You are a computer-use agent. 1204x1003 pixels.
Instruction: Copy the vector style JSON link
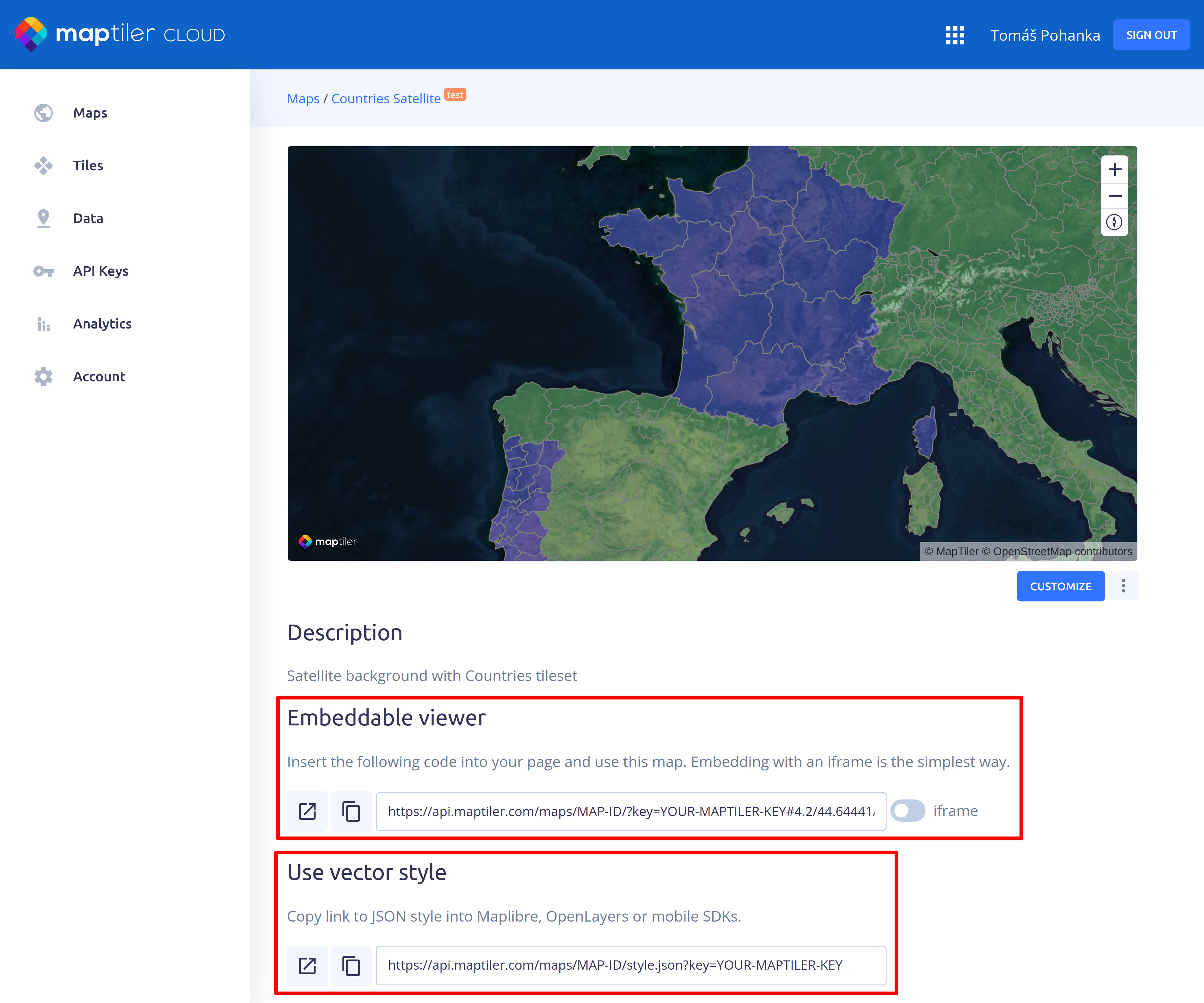(351, 965)
